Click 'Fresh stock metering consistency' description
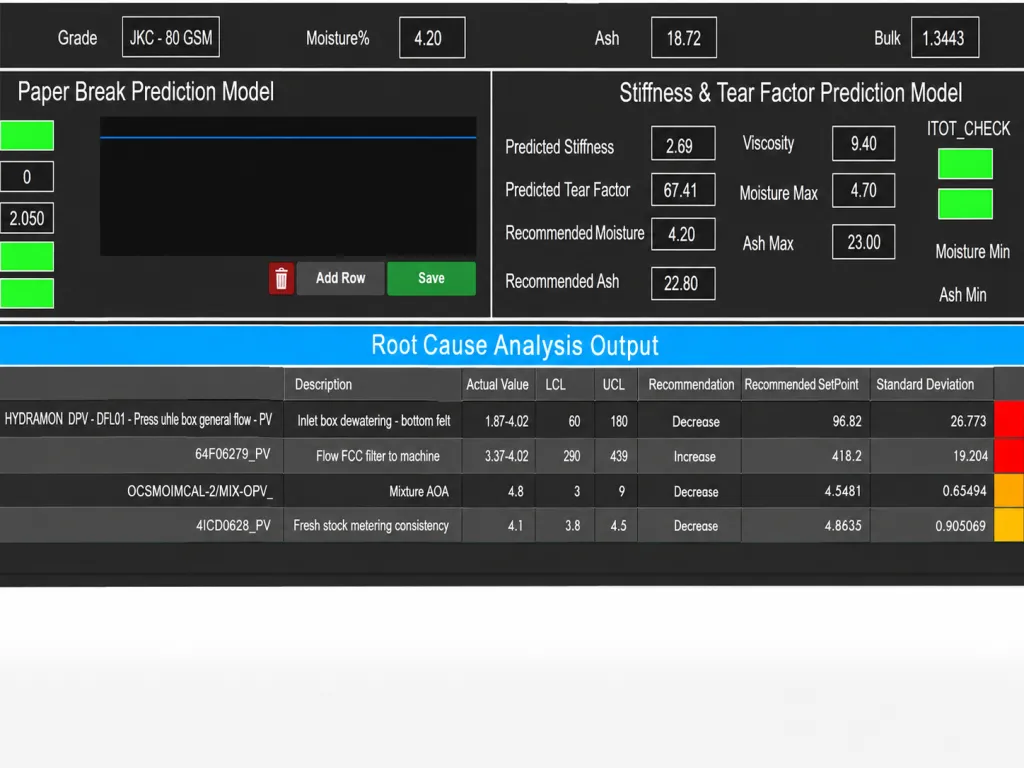This screenshot has height=768, width=1024. coord(371,526)
